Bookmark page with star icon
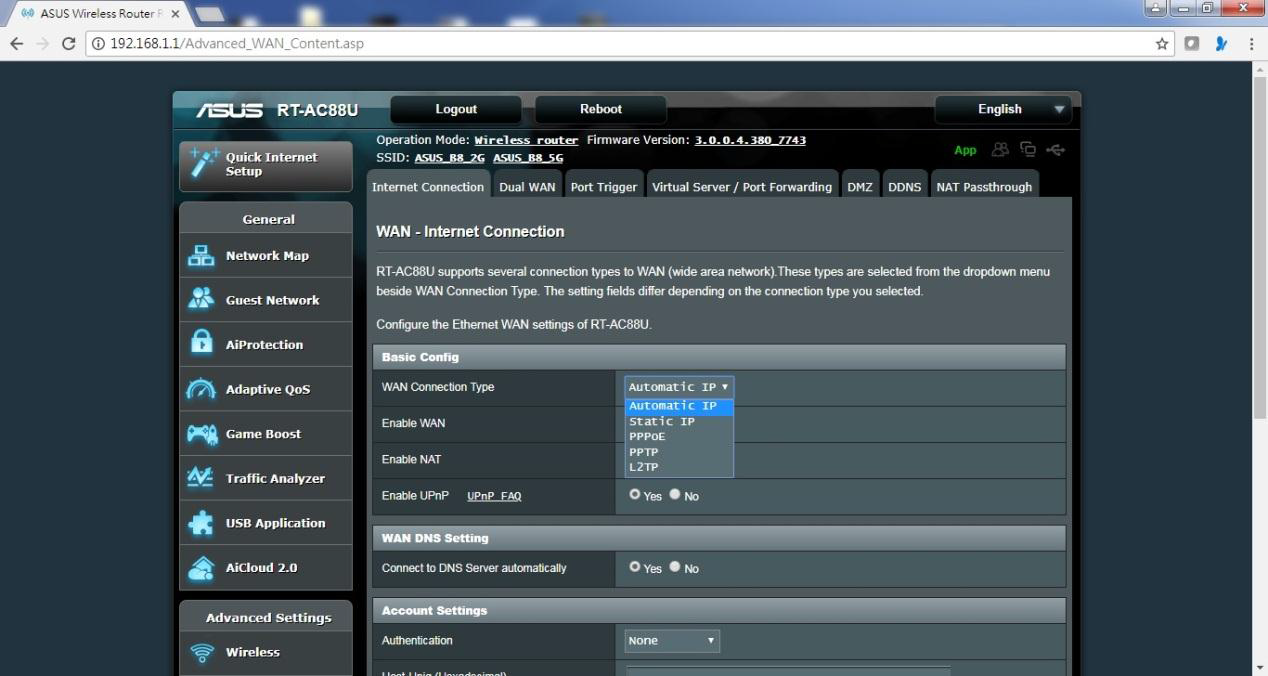 point(1162,44)
